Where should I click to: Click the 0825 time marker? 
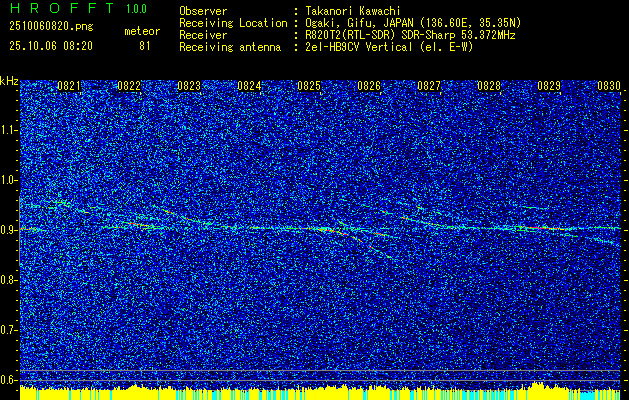pyautogui.click(x=309, y=86)
